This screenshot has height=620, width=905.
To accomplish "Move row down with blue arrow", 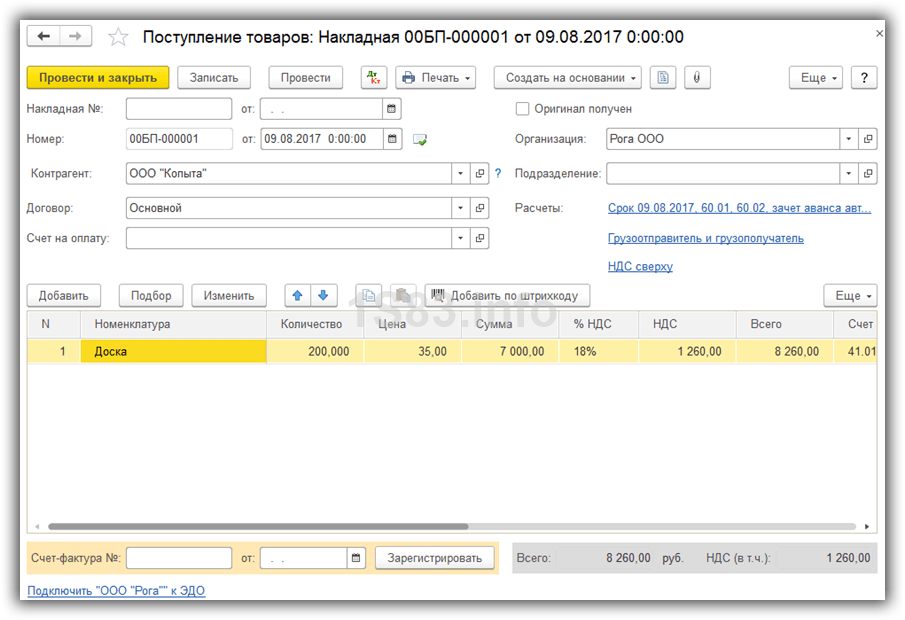I will pos(323,296).
